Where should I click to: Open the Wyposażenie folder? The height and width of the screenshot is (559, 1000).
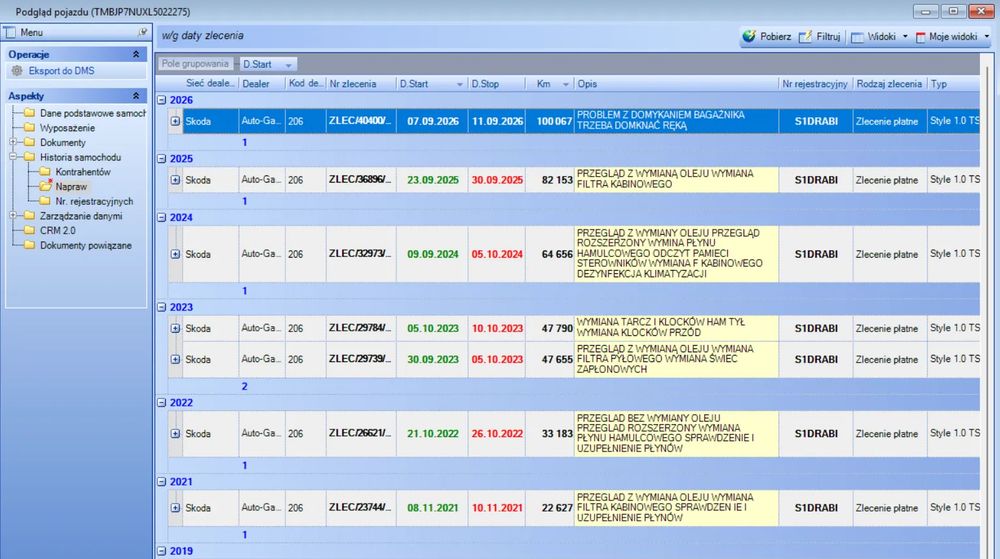click(x=29, y=127)
